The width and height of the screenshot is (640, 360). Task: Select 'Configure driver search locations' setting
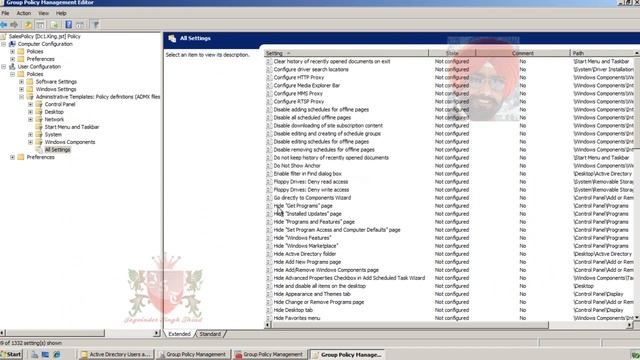tap(311, 69)
